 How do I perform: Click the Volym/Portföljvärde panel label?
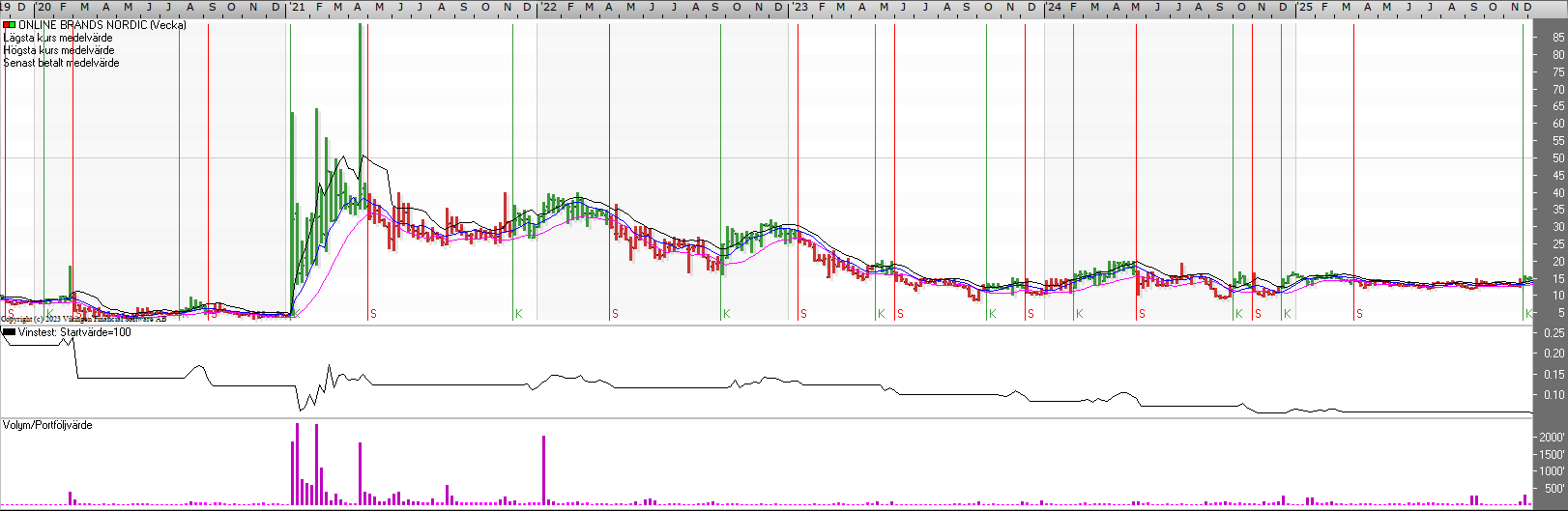(47, 425)
